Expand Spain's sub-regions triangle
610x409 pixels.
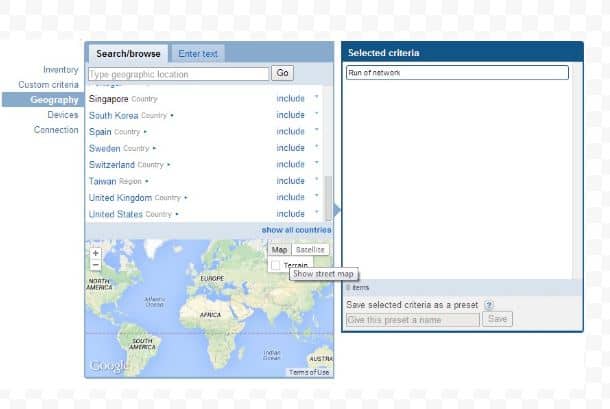145,132
